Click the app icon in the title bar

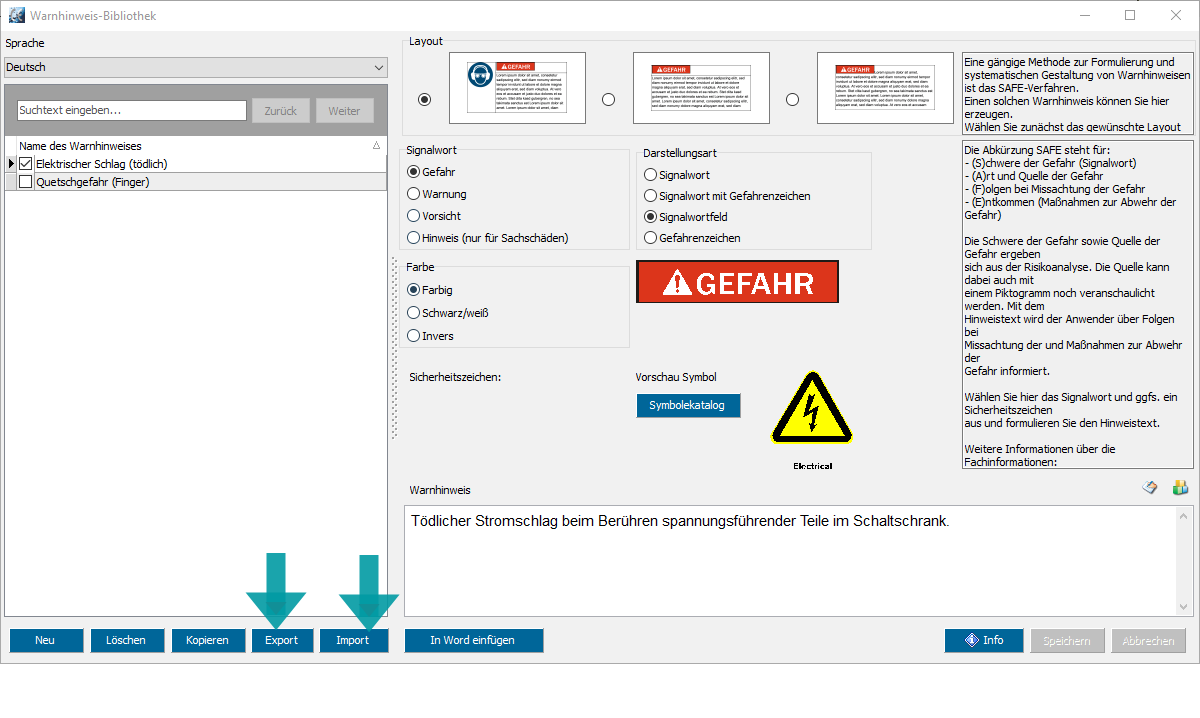point(16,16)
